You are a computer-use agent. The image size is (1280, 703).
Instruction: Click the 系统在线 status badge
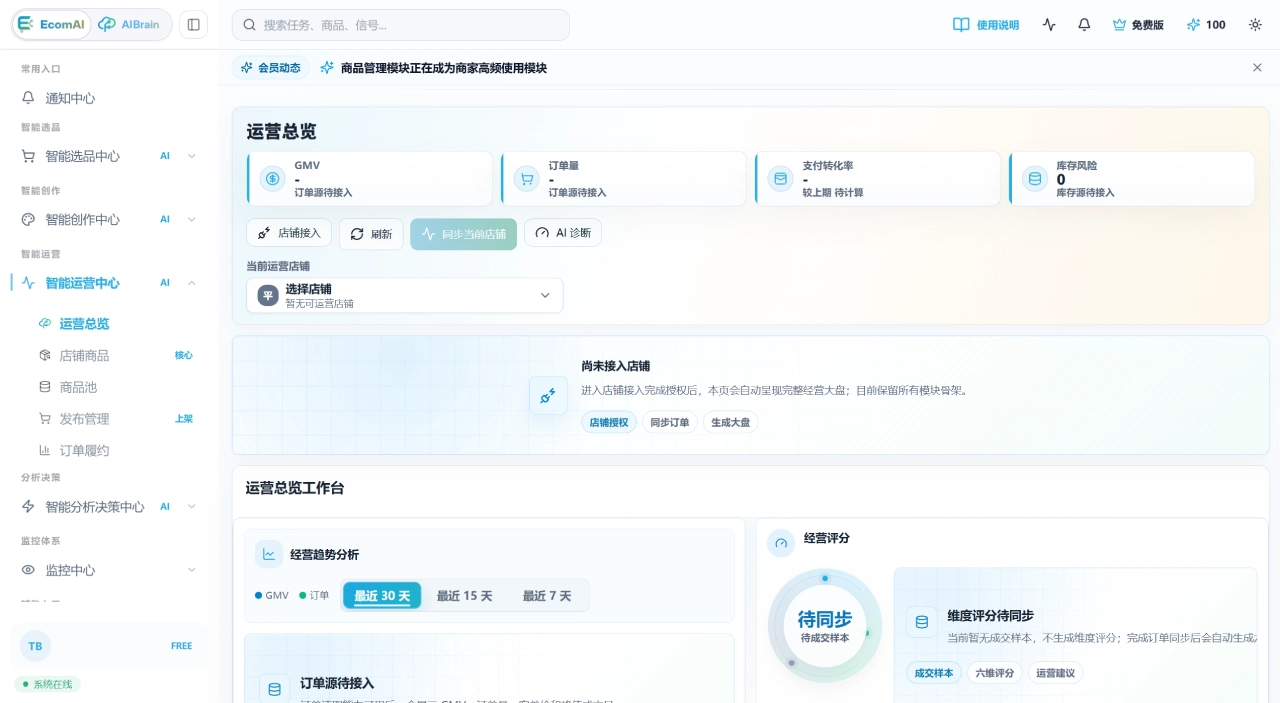click(x=49, y=685)
